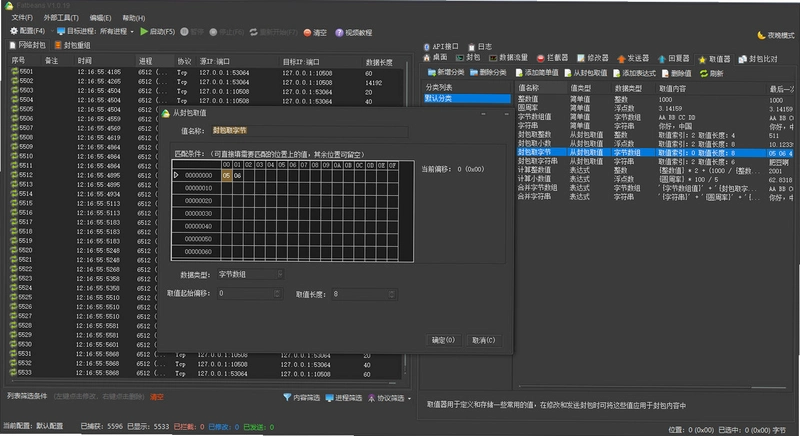800x436 pixels.
Task: Click the 停止(F6) stop toolbar icon
Action: 213,32
